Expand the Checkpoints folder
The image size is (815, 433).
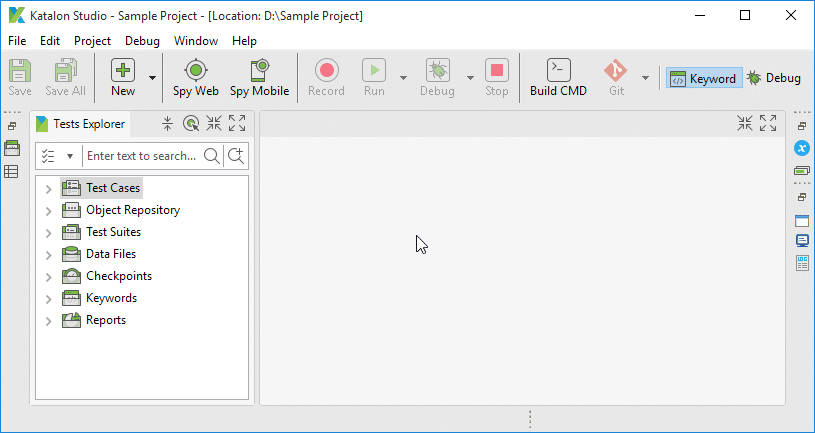tap(48, 277)
